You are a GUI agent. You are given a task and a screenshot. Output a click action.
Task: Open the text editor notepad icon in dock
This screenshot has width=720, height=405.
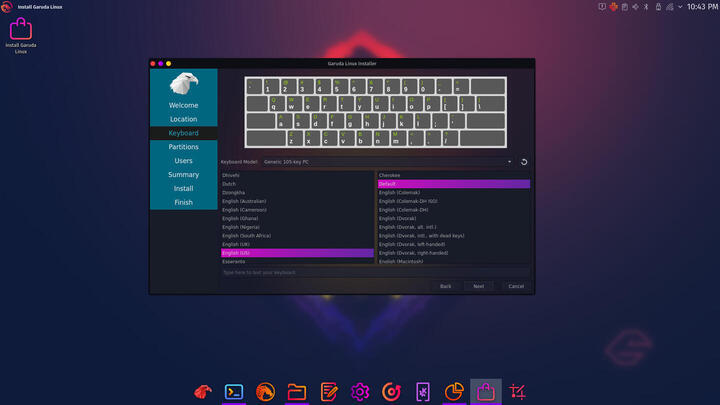(x=328, y=392)
